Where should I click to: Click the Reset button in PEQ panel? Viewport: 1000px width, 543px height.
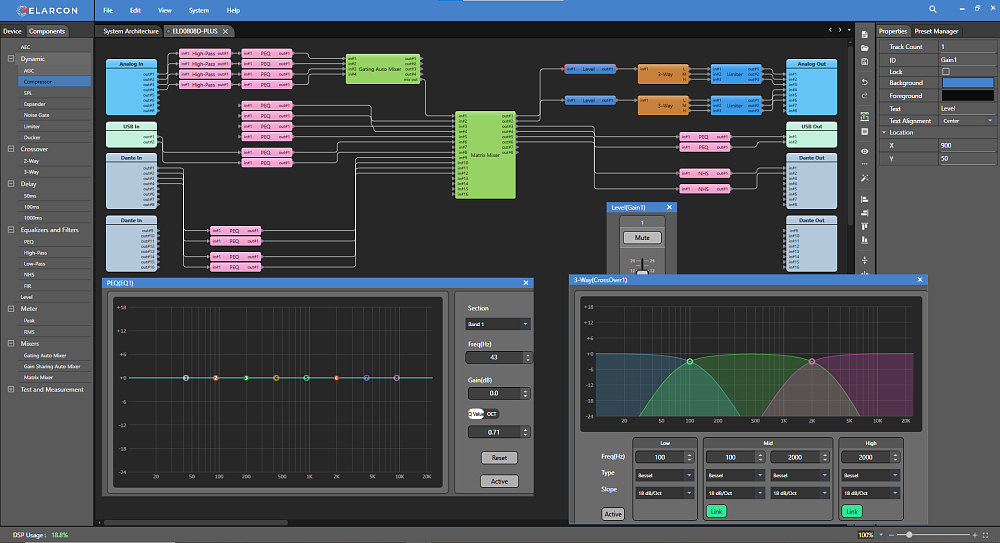click(499, 458)
